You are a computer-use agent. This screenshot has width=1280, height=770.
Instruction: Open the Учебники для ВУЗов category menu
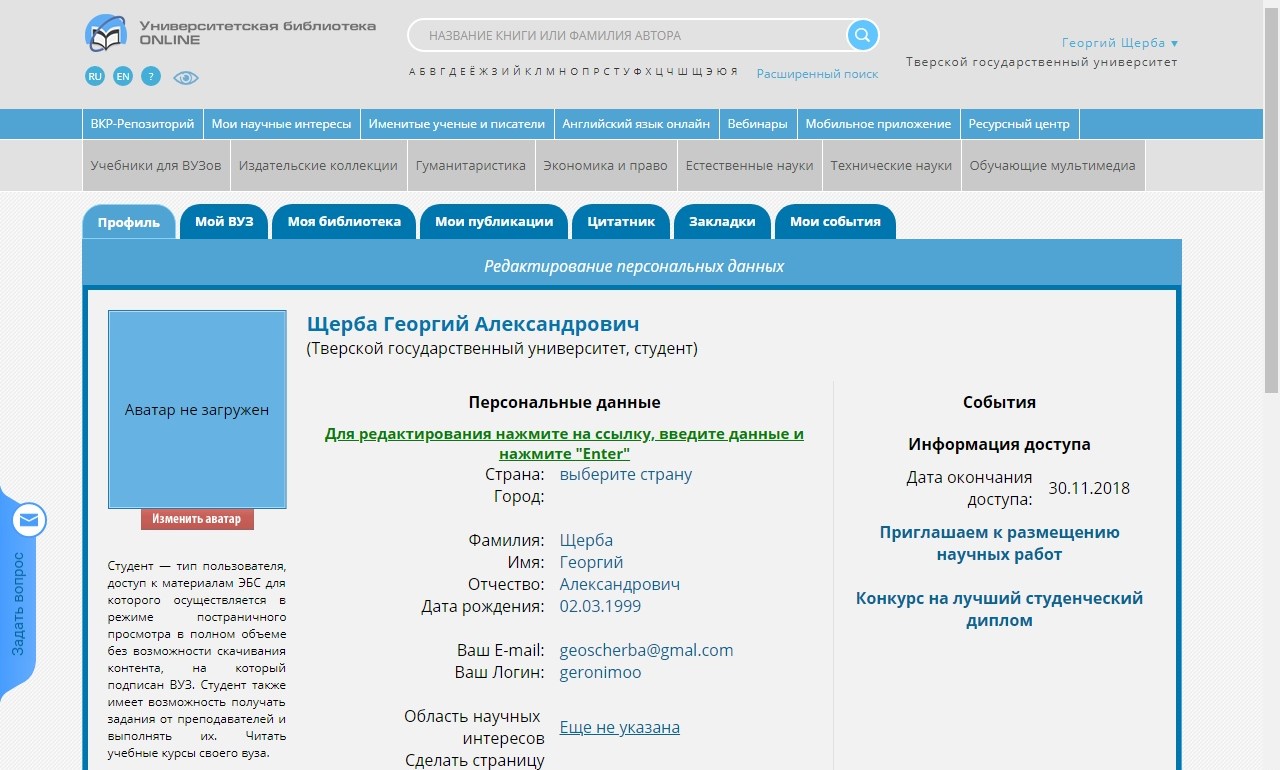pyautogui.click(x=156, y=166)
